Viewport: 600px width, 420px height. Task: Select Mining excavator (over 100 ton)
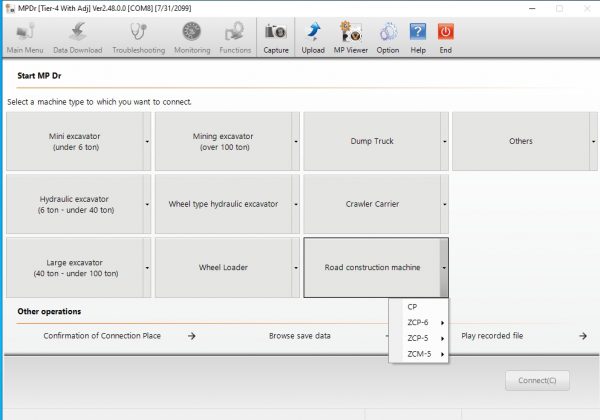pos(223,141)
